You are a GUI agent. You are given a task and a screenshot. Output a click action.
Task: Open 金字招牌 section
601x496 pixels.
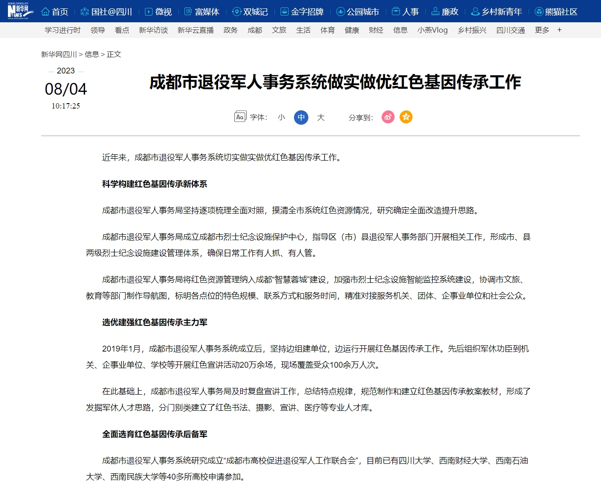[x=302, y=12]
